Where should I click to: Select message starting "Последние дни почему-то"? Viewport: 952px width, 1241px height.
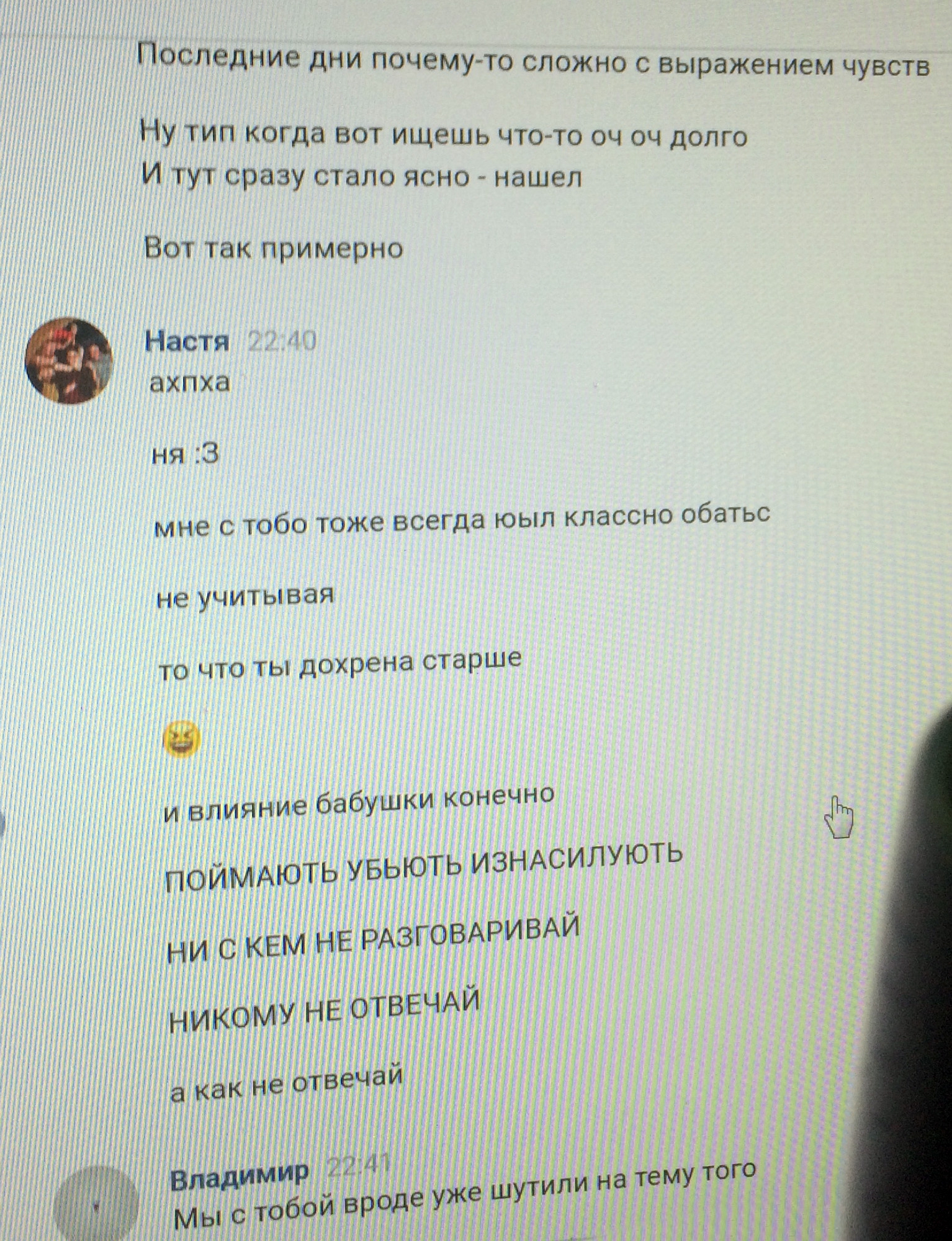[x=534, y=63]
